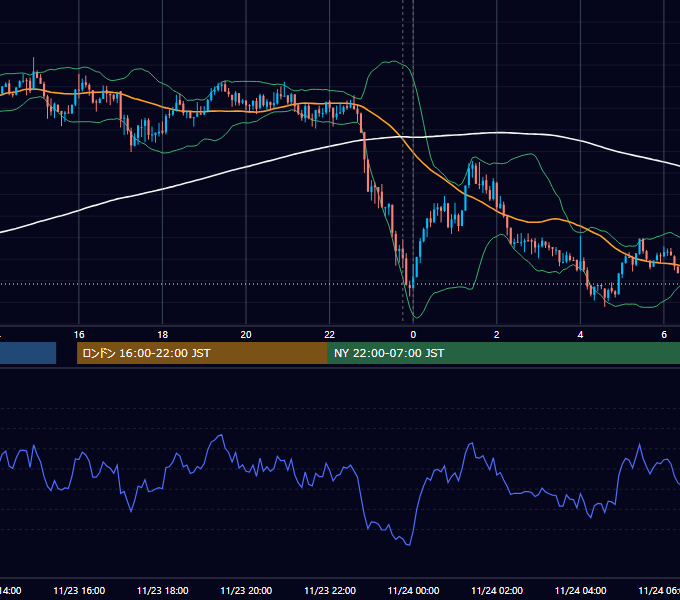Viewport: 680px width, 600px height.
Task: Click the NY 22:00-07:00 JST session bar
Action: pyautogui.click(x=503, y=353)
